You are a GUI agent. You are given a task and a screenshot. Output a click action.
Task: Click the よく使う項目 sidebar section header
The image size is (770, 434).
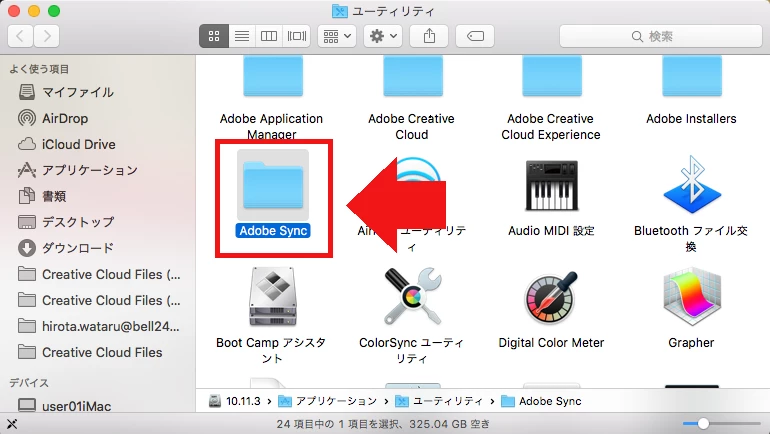(x=39, y=69)
